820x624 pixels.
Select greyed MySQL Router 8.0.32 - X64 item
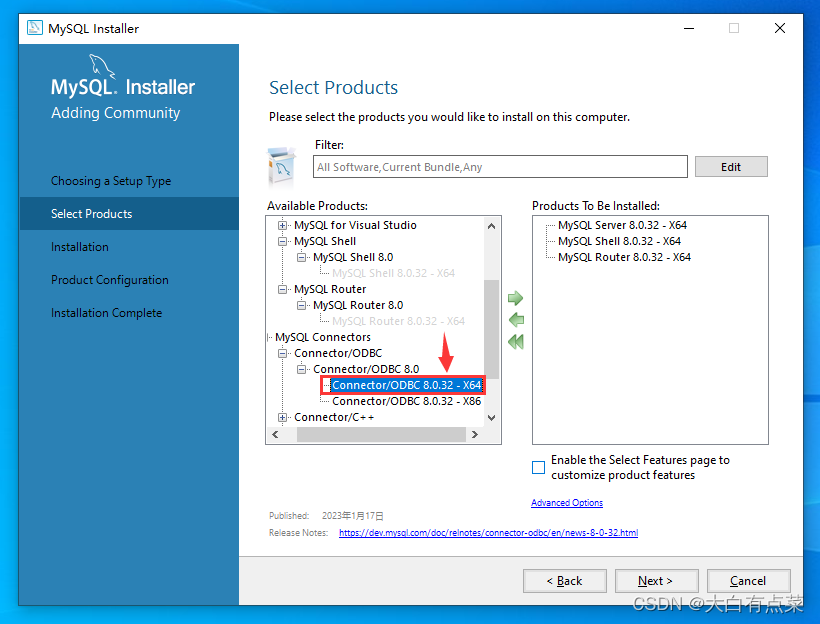click(x=398, y=321)
